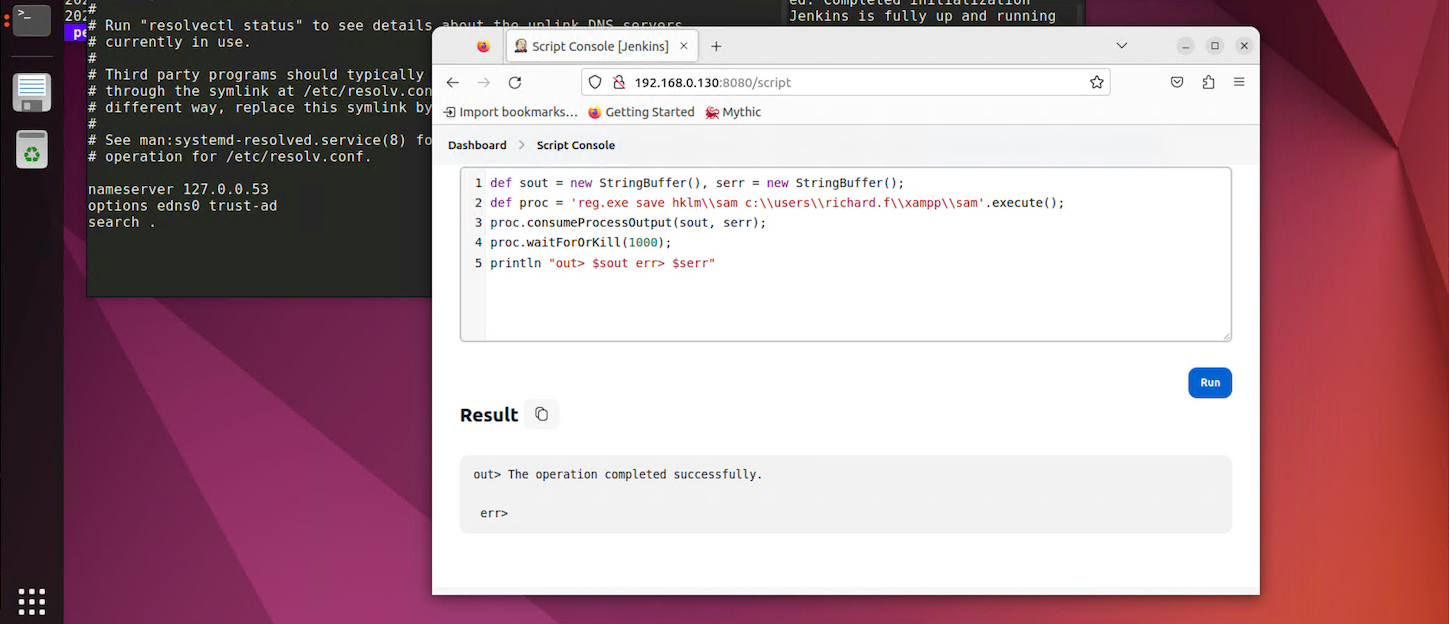Open the Trash icon in the dock

tap(31, 150)
